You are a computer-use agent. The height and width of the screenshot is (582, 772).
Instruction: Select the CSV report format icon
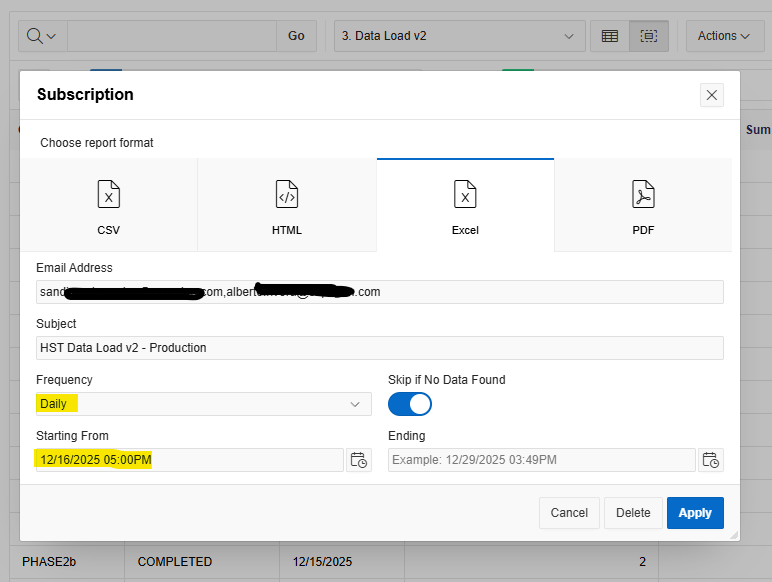coord(108,194)
